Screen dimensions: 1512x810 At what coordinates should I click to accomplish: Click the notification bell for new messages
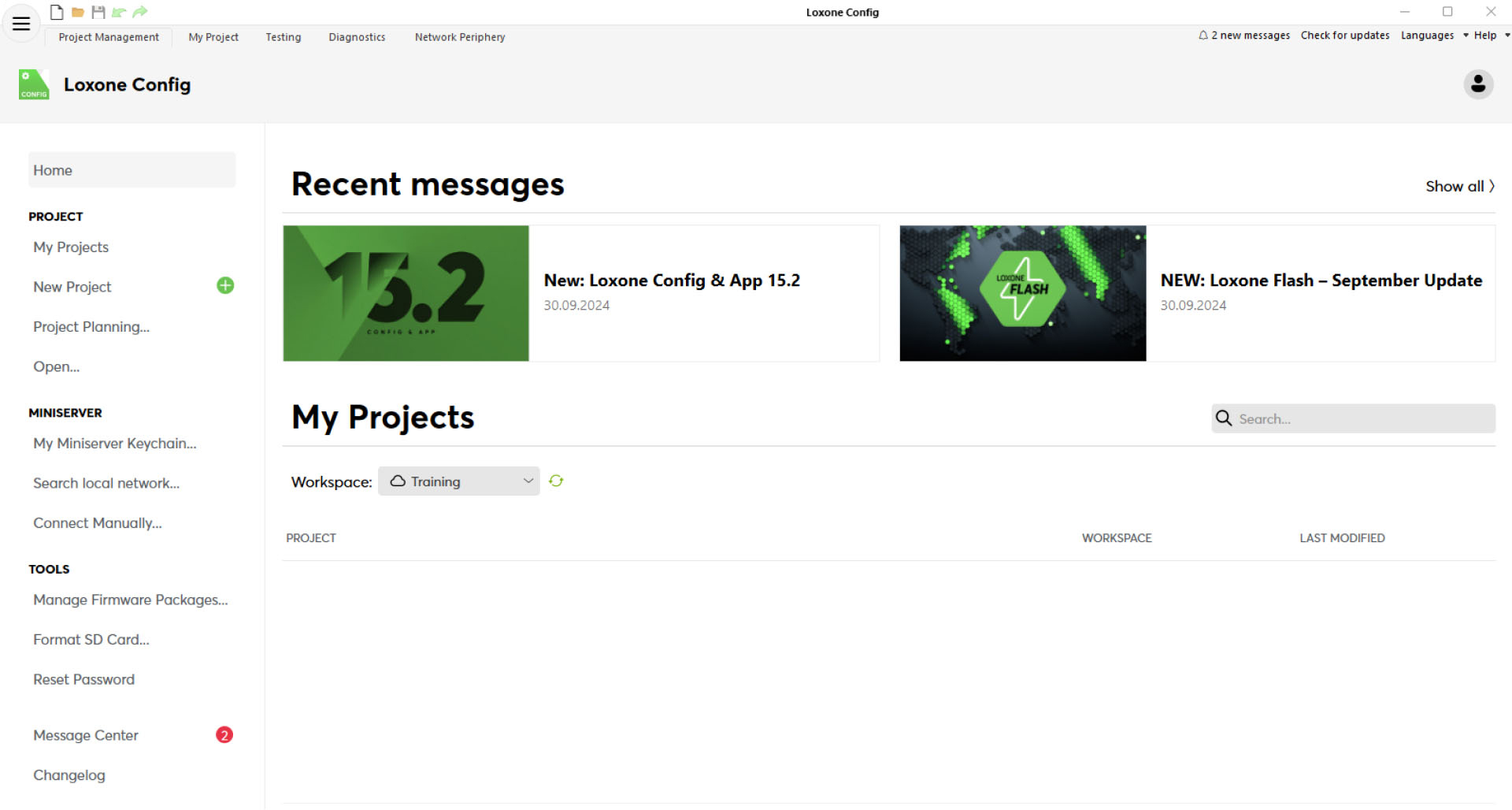click(x=1203, y=35)
